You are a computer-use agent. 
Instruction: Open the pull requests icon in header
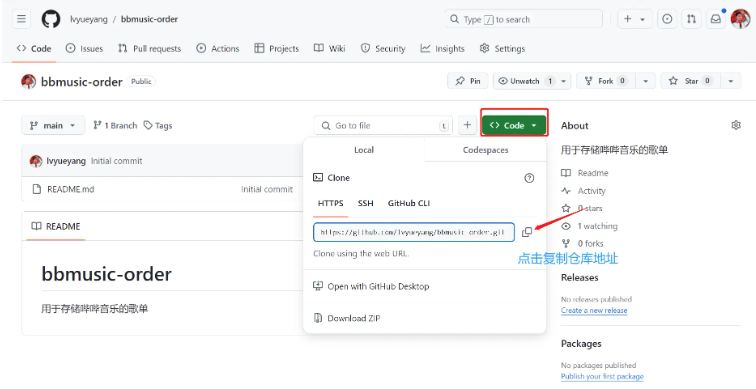pyautogui.click(x=691, y=19)
